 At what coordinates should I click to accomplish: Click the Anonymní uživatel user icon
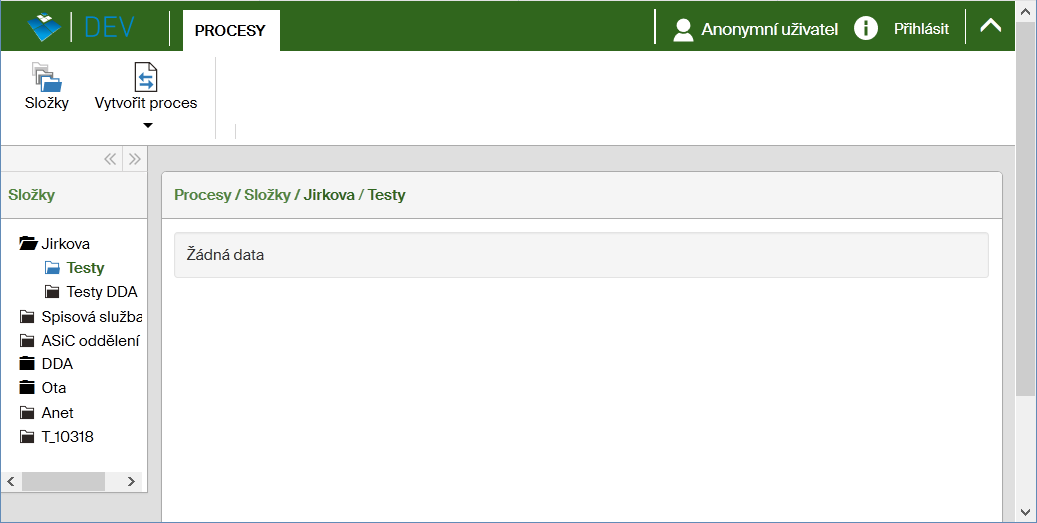point(683,29)
